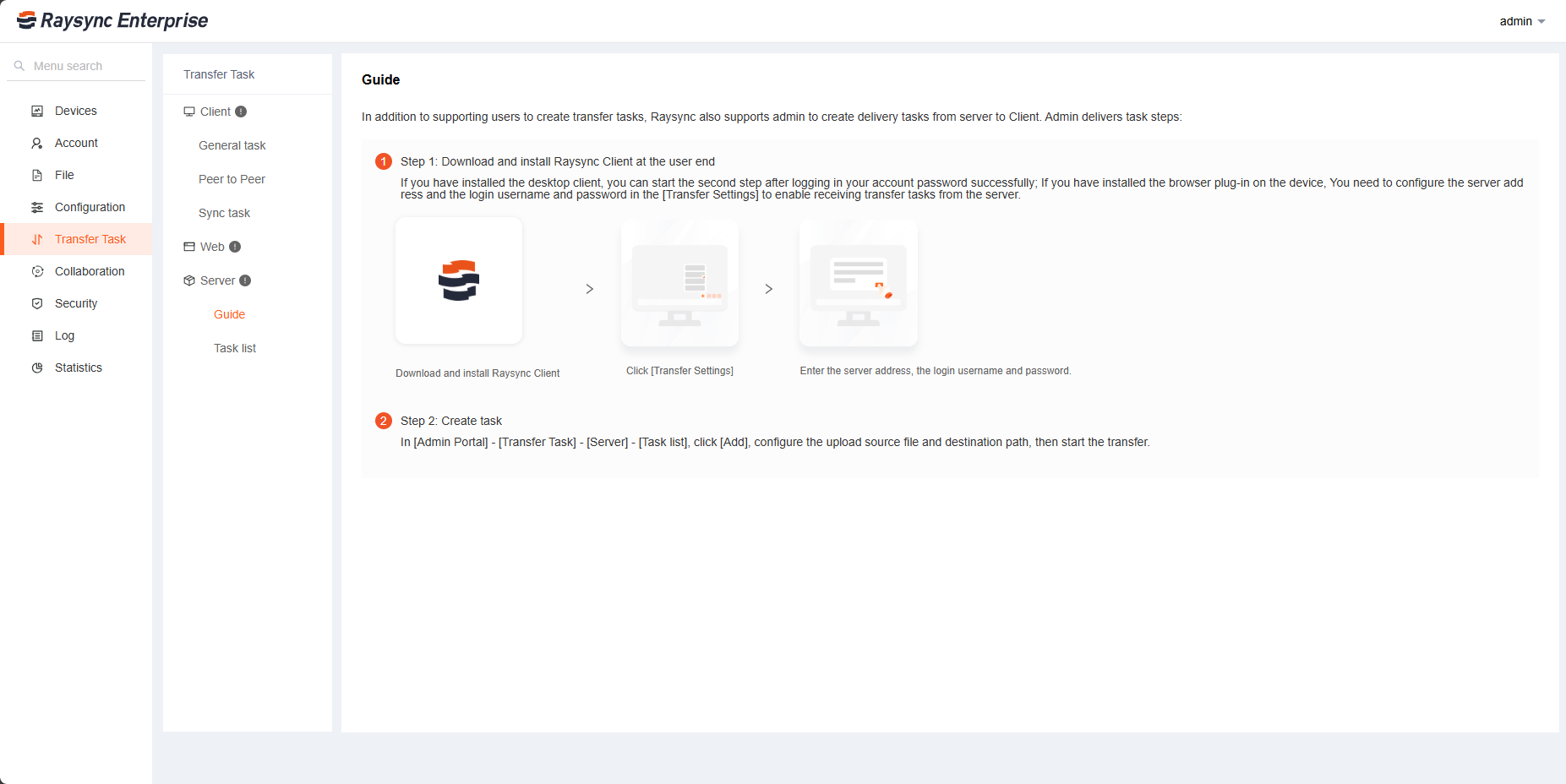This screenshot has height=784, width=1566.
Task: Click the Transfer Task panel header
Action: 219,74
